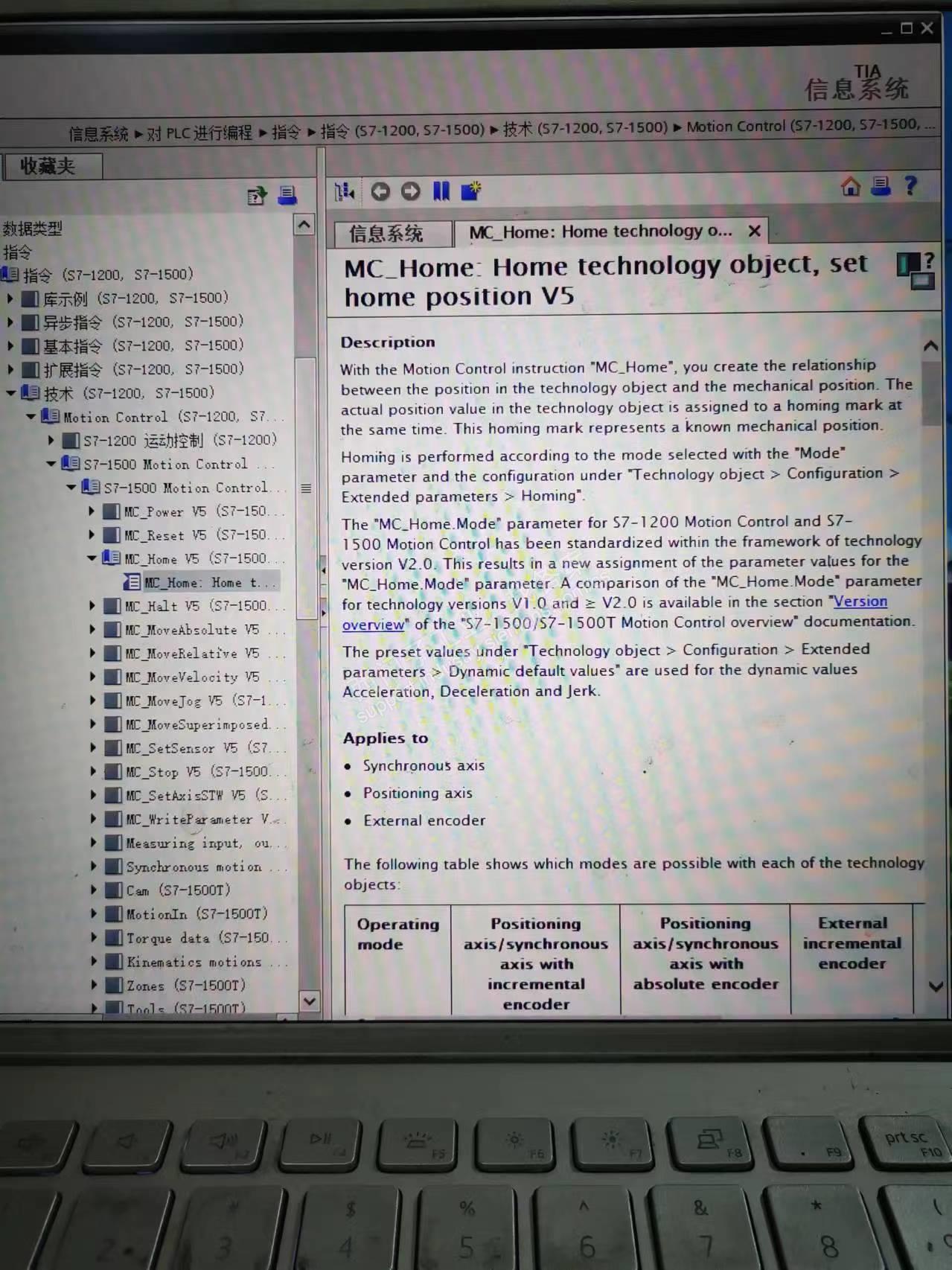Viewport: 952px width, 1270px height.
Task: Click the back navigation arrow in toolbar
Action: [x=380, y=192]
